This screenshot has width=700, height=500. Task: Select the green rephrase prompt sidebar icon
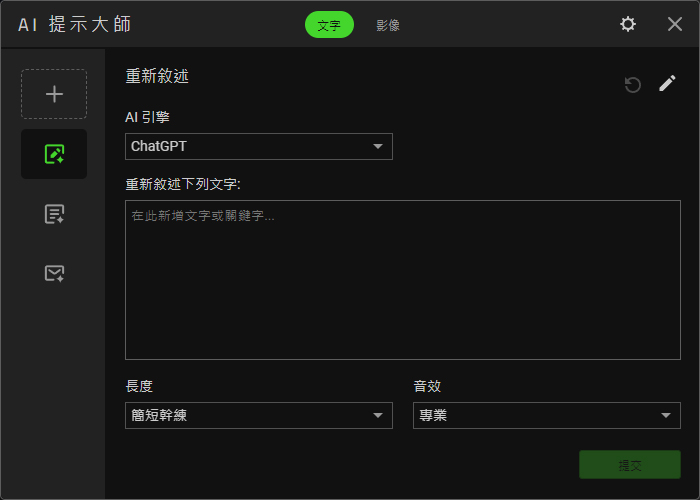click(54, 154)
